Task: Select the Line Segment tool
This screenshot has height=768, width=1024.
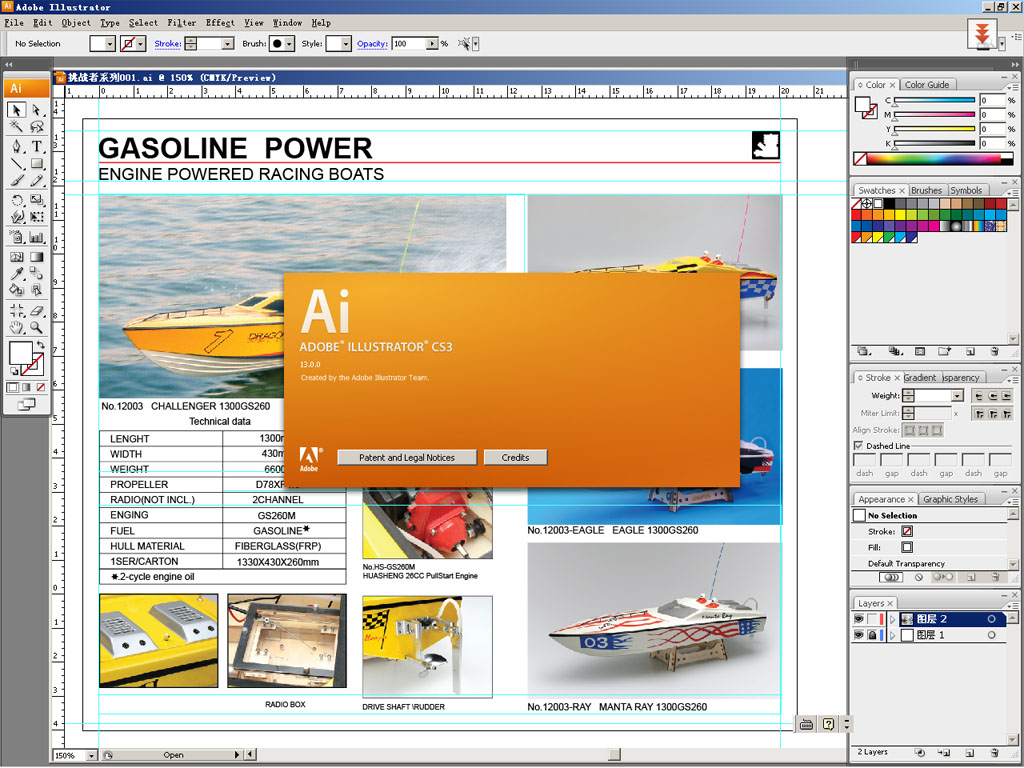Action: point(17,163)
